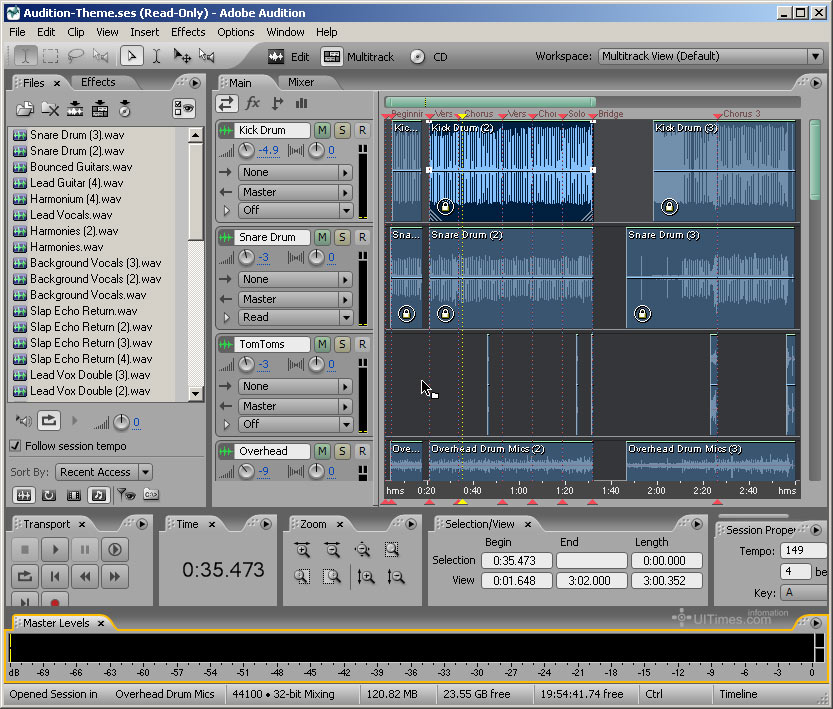Switch to the Effects panel tab
Screen dimensions: 833x709
tap(98, 82)
